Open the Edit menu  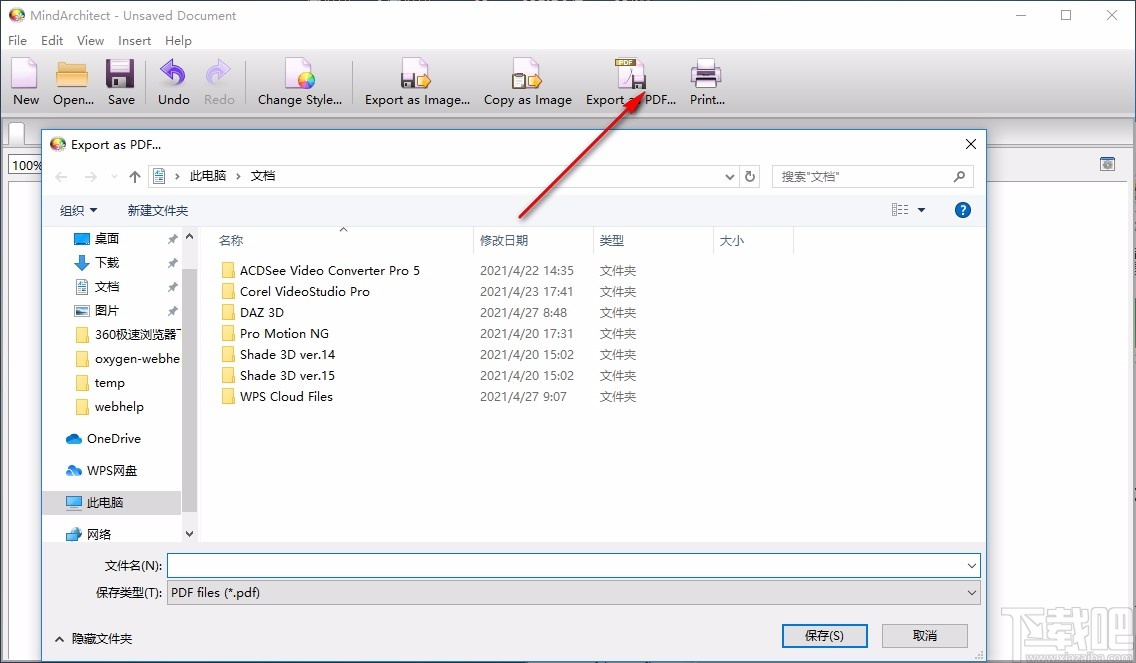coord(51,41)
